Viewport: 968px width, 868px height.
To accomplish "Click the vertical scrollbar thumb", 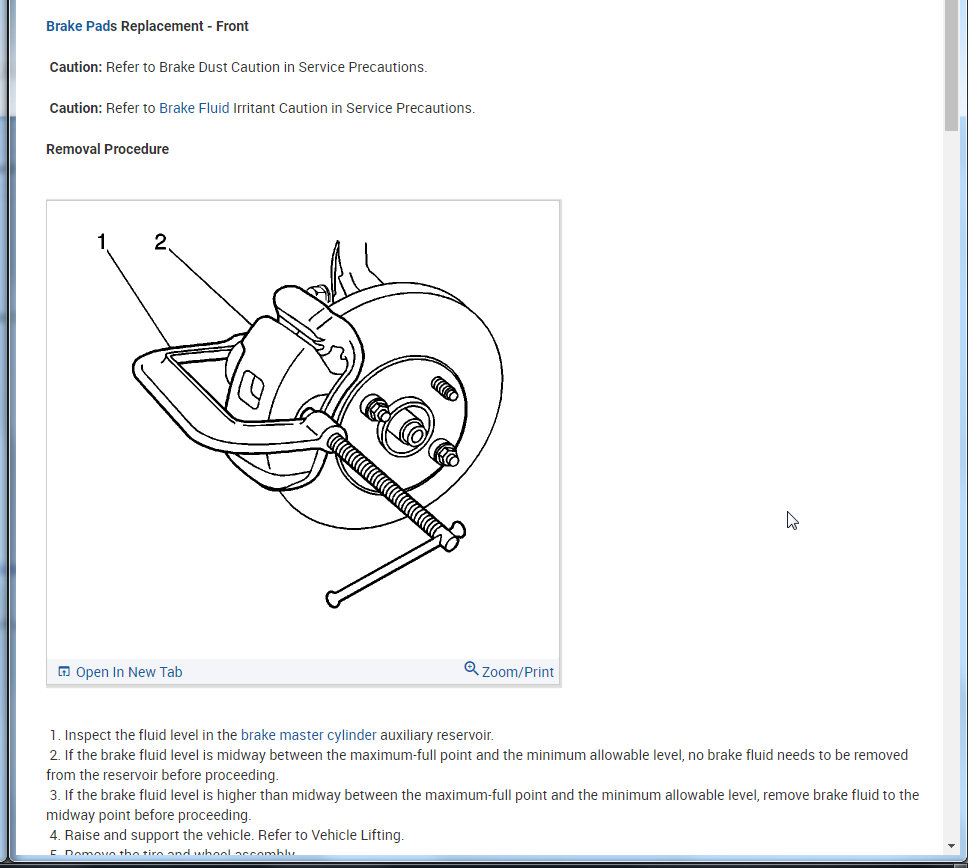I will [x=951, y=65].
